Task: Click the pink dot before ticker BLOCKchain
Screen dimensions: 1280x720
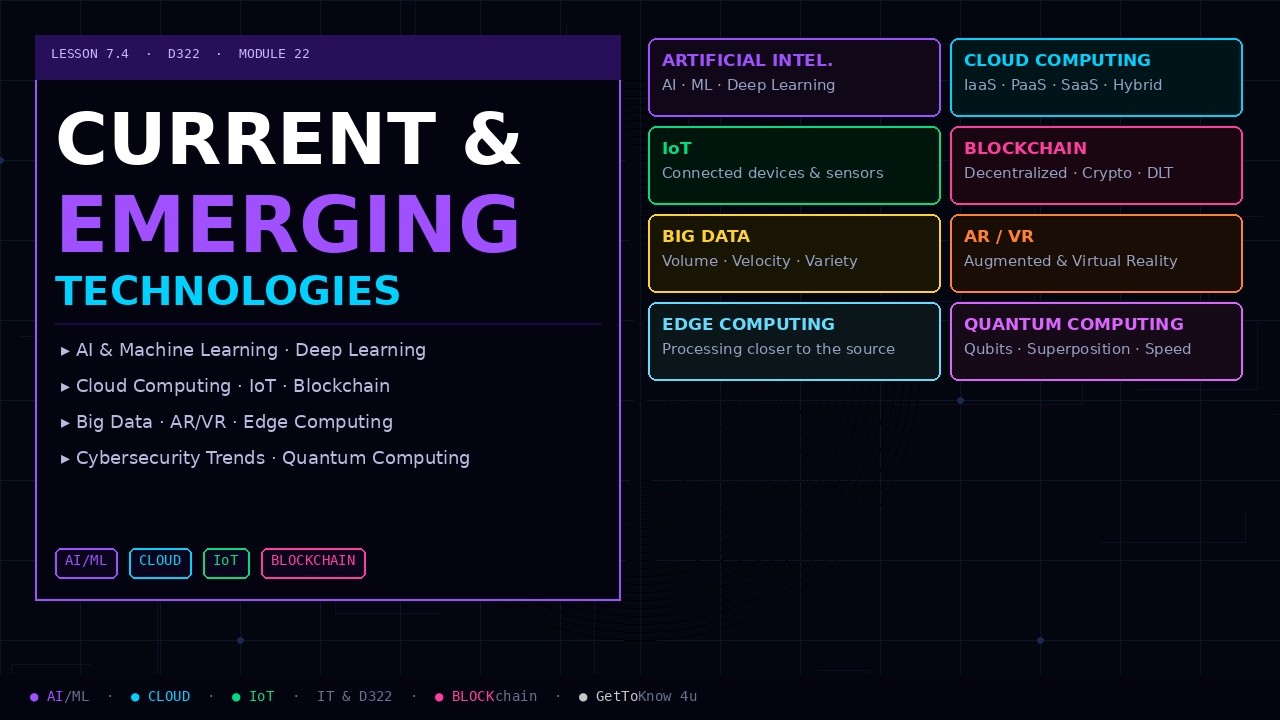Action: (x=439, y=697)
